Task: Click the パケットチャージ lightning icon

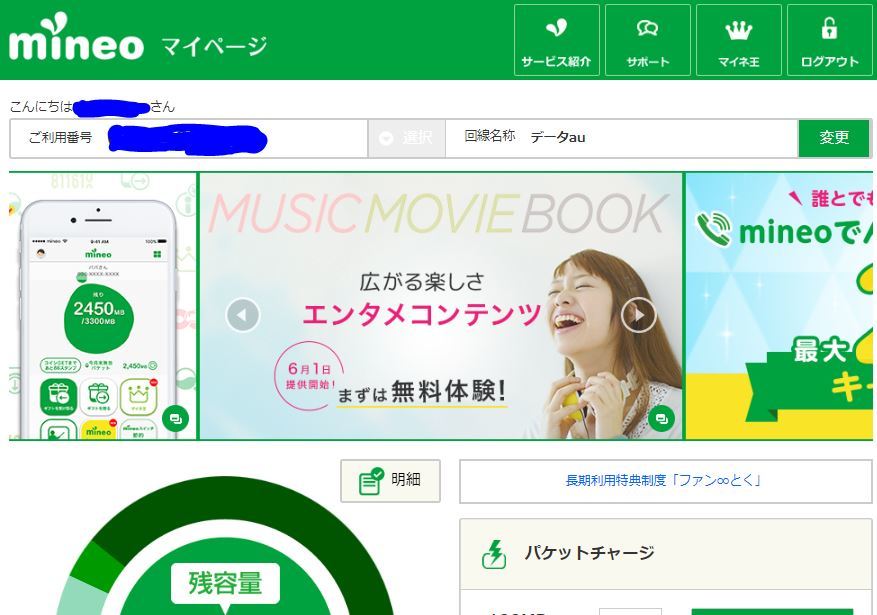Action: pyautogui.click(x=495, y=553)
